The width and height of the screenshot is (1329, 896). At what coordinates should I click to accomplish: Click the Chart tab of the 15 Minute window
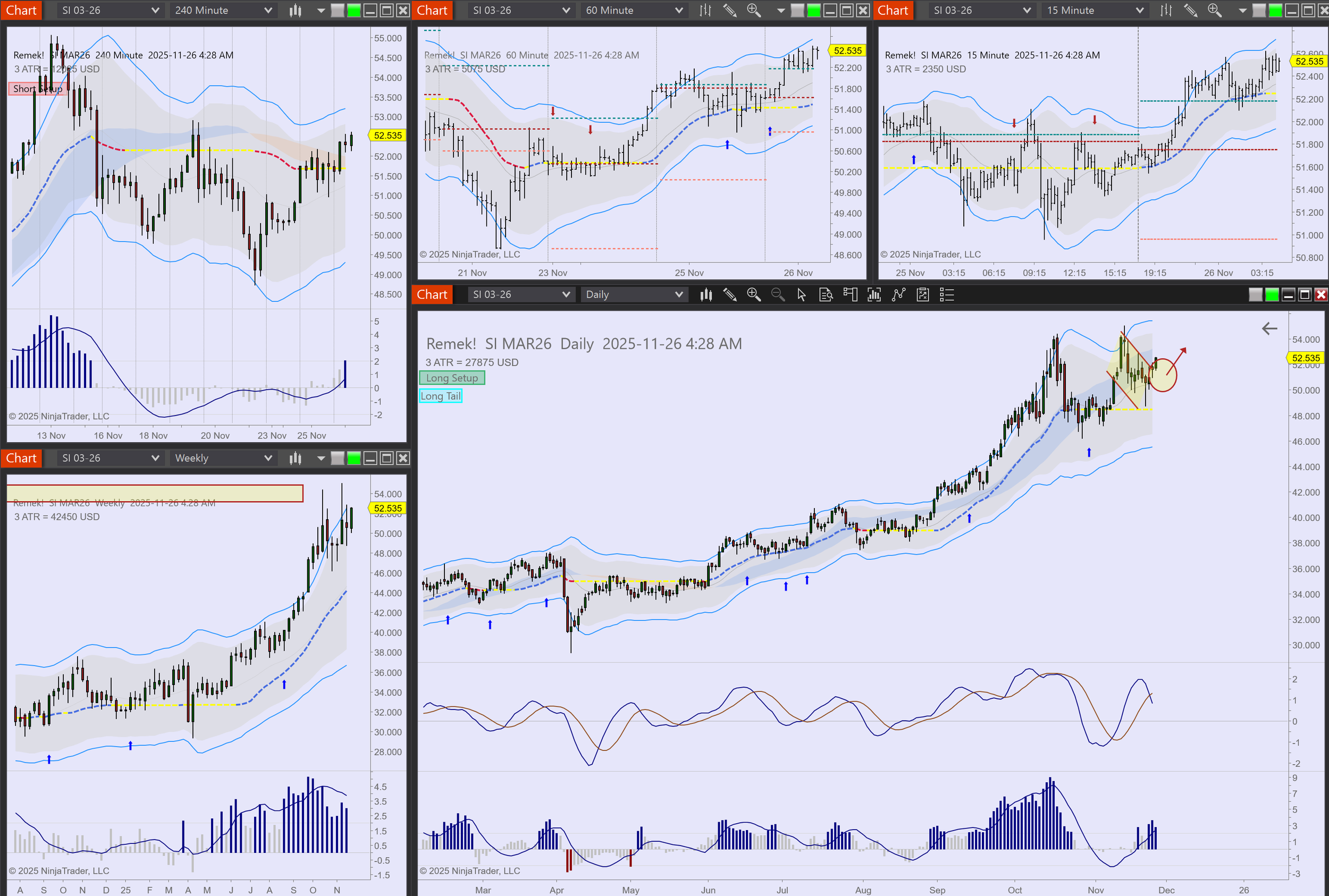[892, 10]
